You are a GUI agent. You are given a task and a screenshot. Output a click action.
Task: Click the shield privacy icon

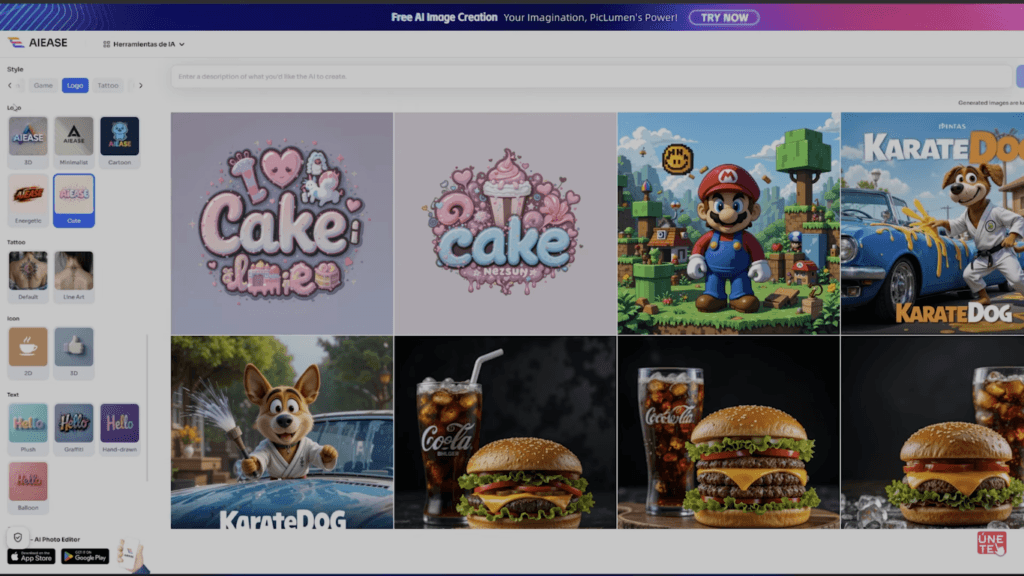(18, 537)
